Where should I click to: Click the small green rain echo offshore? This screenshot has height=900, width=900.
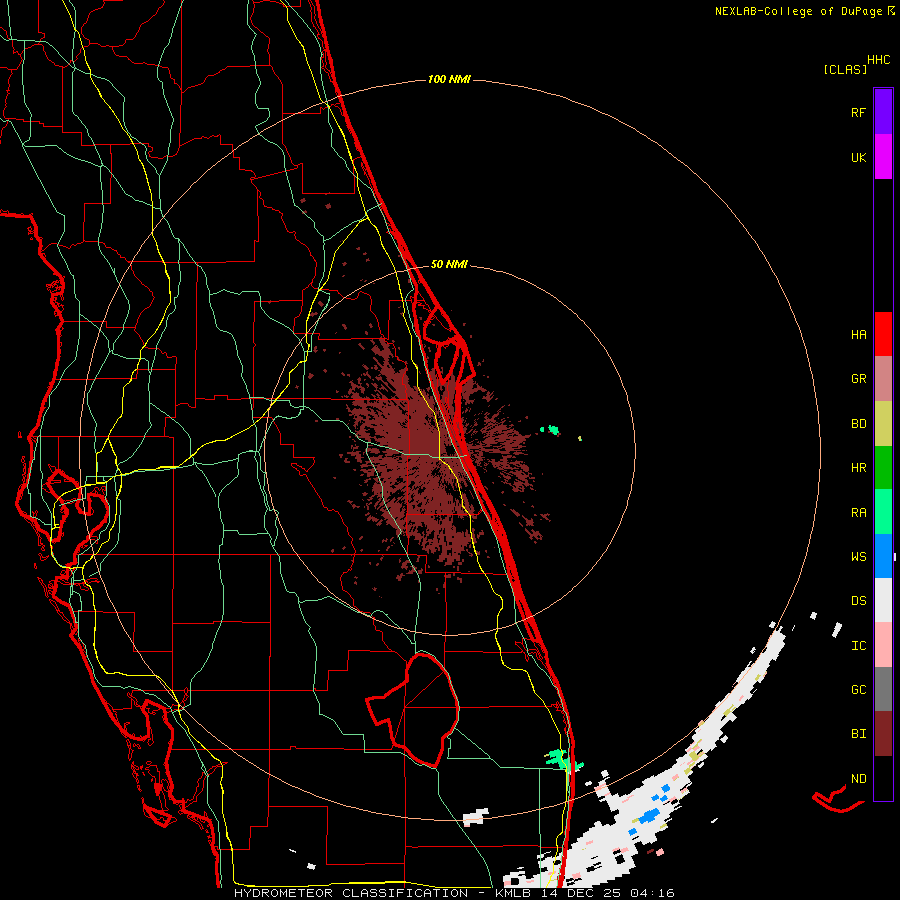(x=551, y=429)
